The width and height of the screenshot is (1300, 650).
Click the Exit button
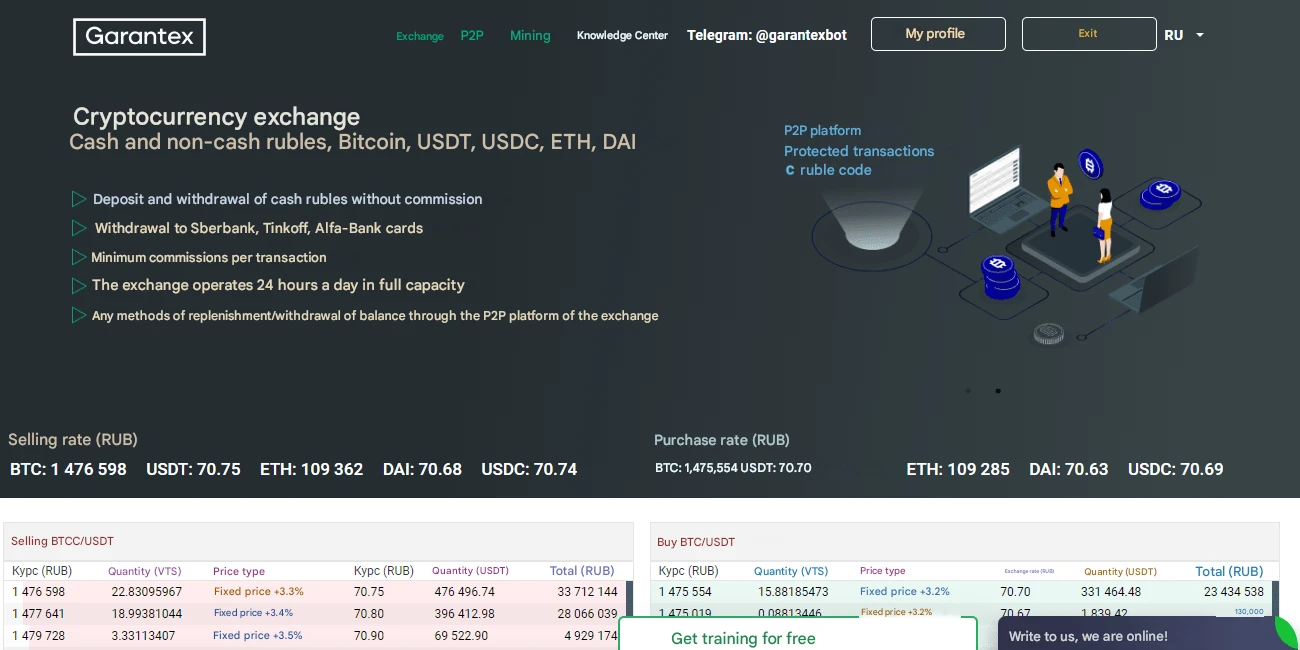[1089, 34]
